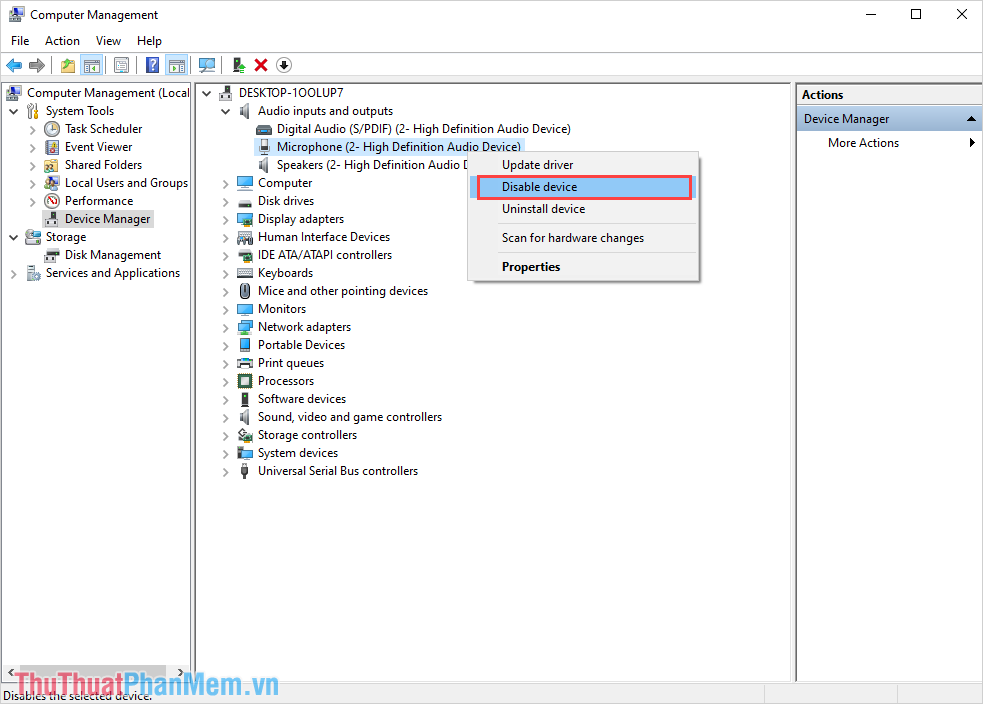
Task: Expand the Universal Serial Bus controllers node
Action: (x=225, y=470)
